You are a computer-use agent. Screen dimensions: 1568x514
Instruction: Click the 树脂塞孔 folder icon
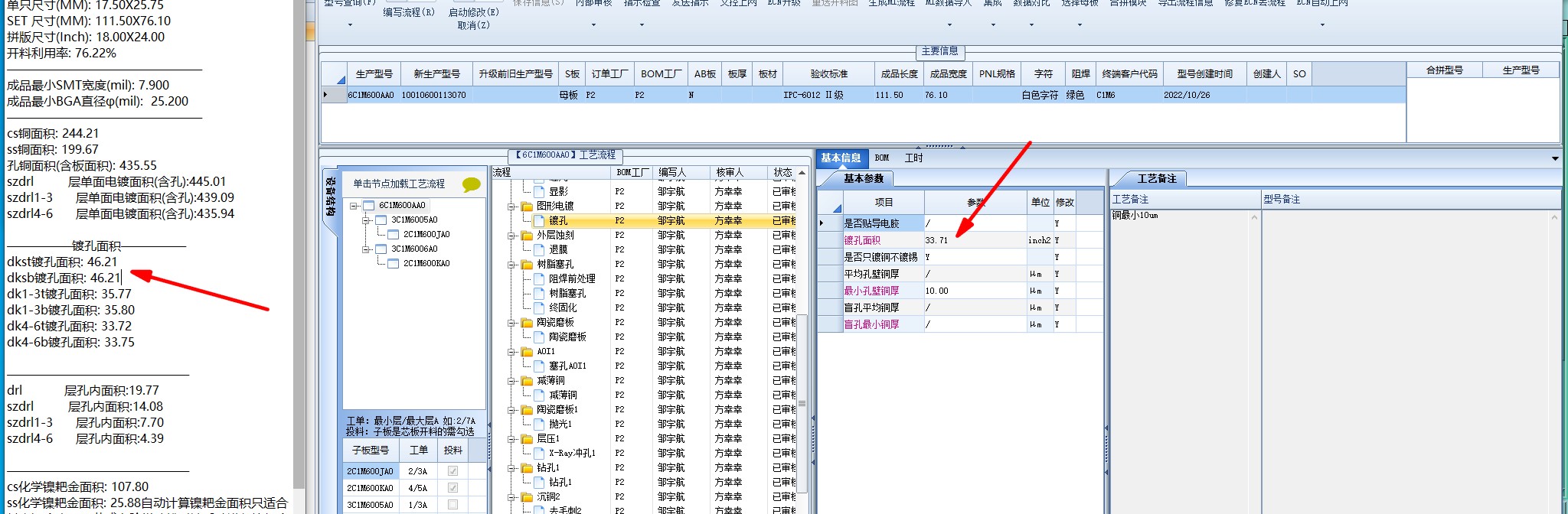pos(527,264)
